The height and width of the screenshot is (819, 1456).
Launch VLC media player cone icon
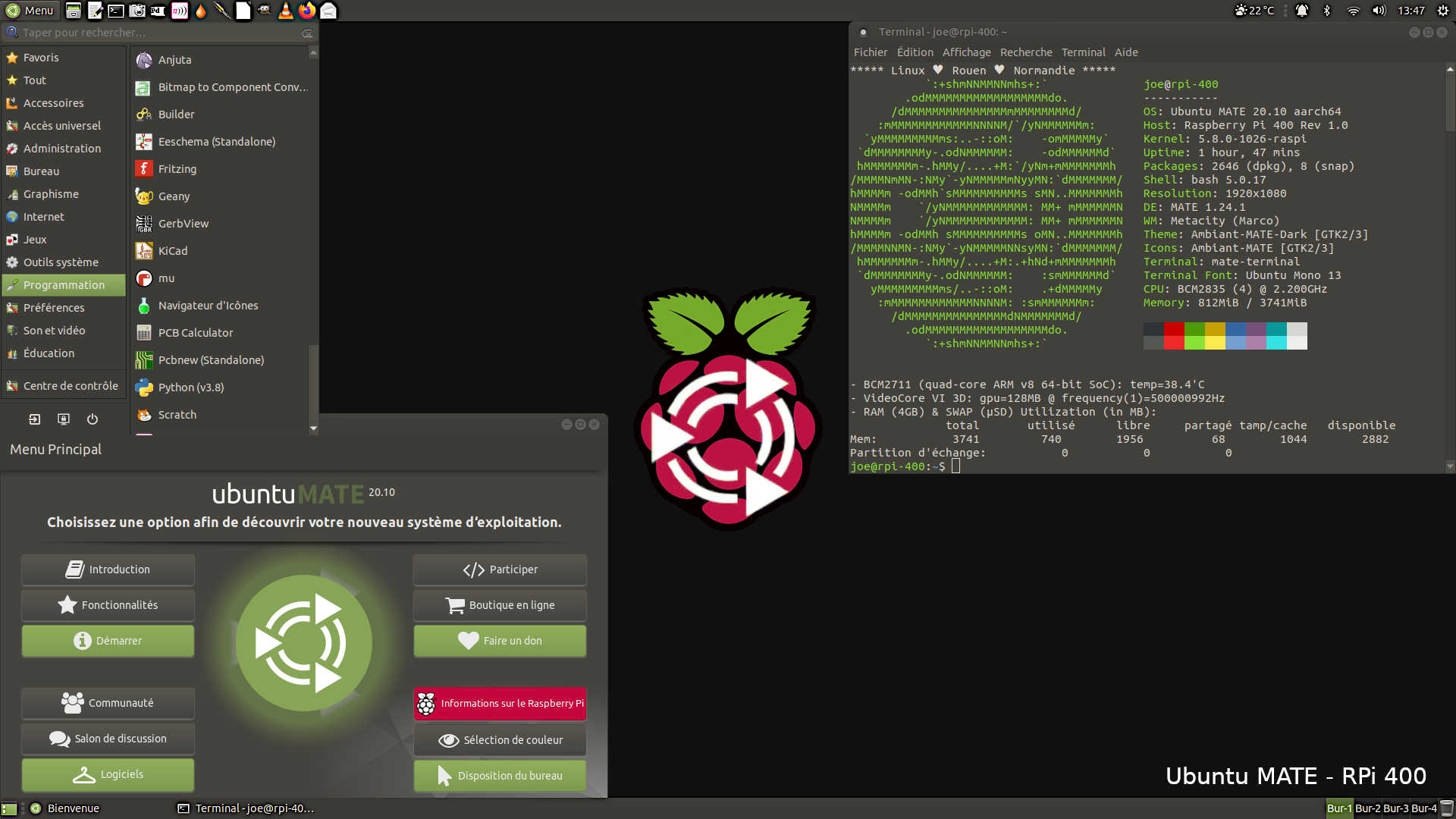pos(286,11)
